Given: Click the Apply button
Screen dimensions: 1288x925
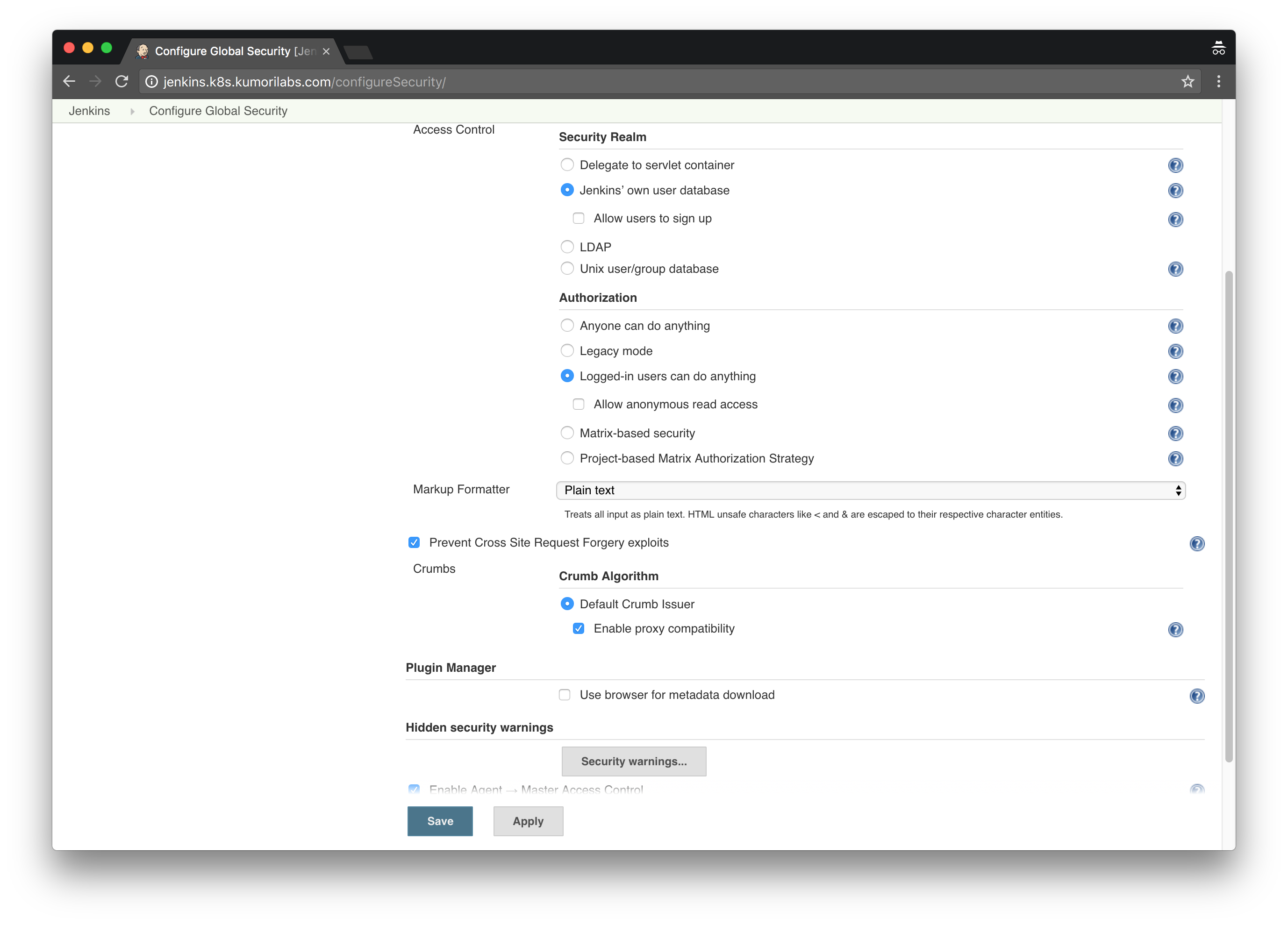Looking at the screenshot, I should (526, 820).
